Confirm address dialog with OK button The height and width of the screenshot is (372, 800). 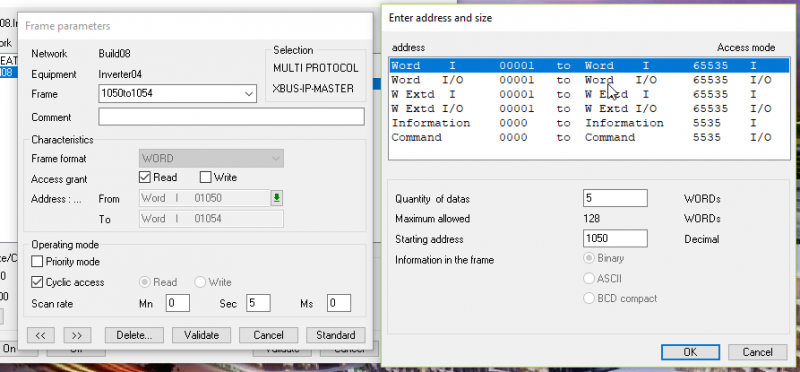(x=690, y=352)
